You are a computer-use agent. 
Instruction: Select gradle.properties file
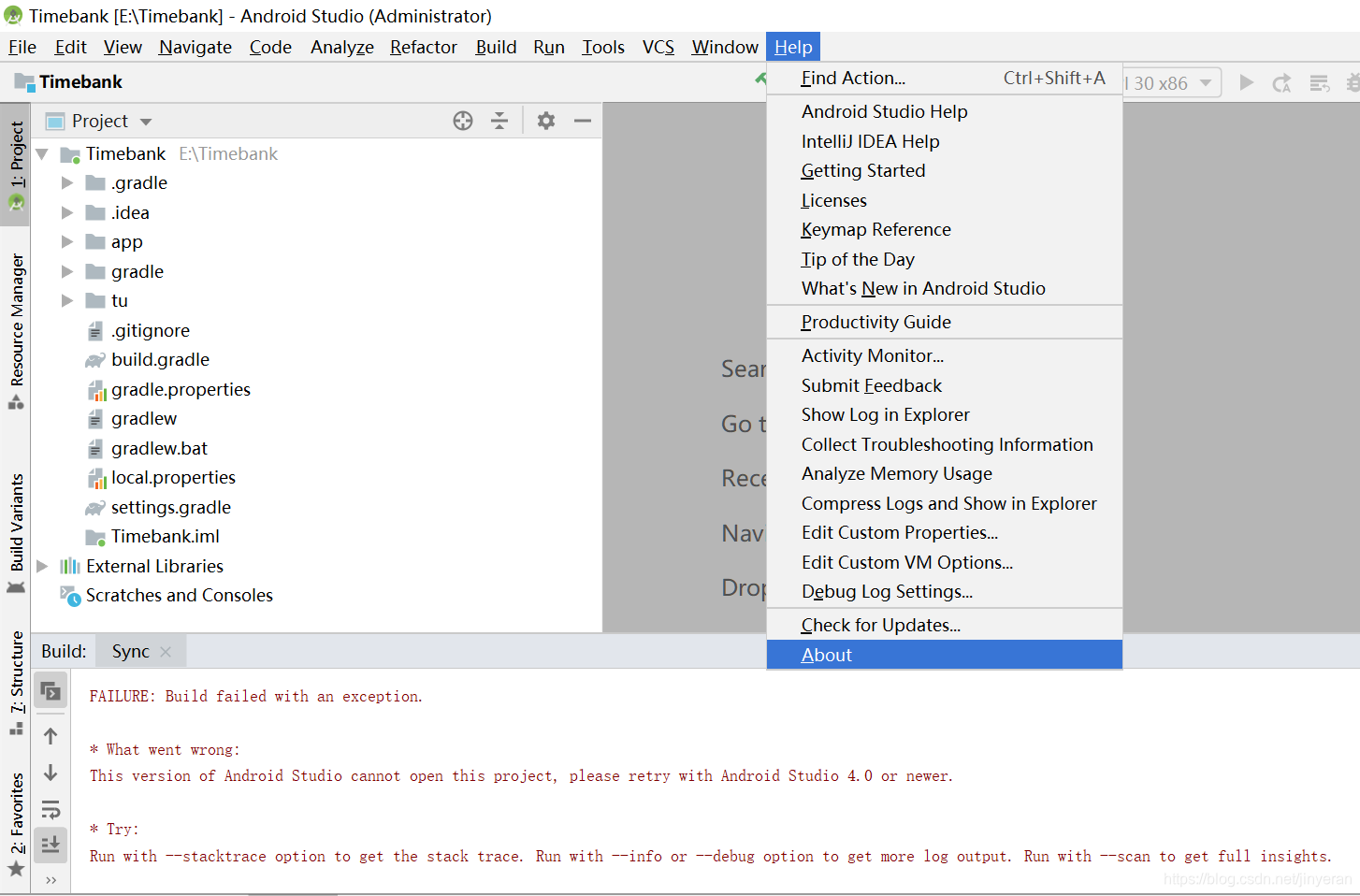click(x=181, y=389)
